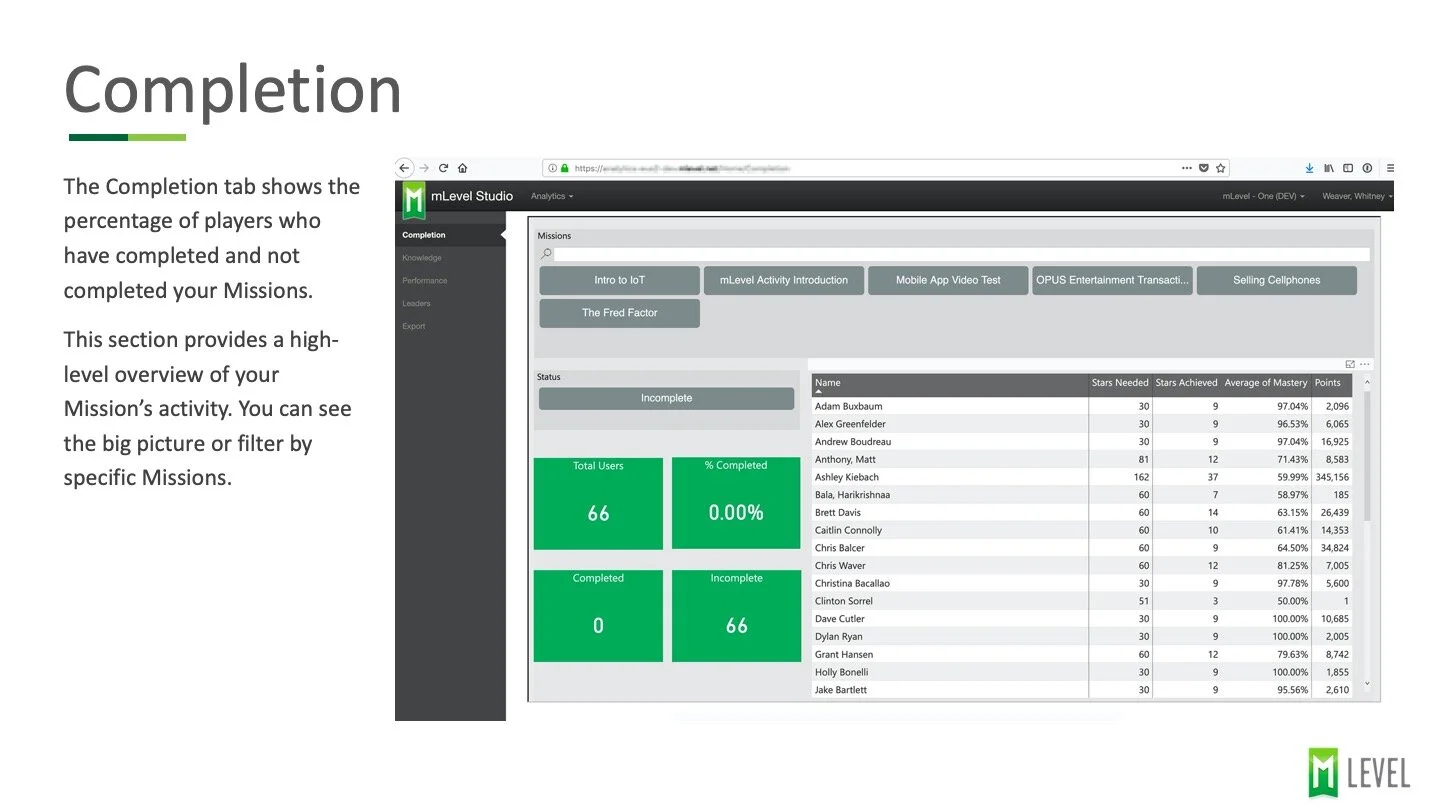This screenshot has width=1440, height=810.
Task: Open the page actions three-dot menu in address bar
Action: click(x=1187, y=168)
